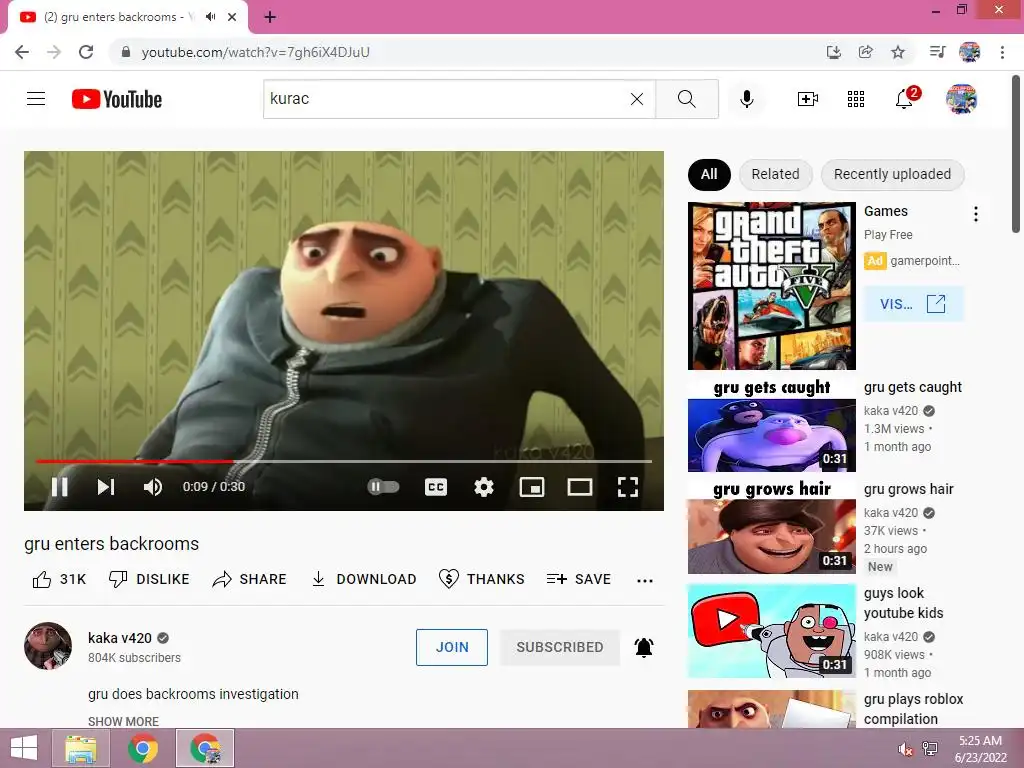Open the network tray icon

(930, 749)
